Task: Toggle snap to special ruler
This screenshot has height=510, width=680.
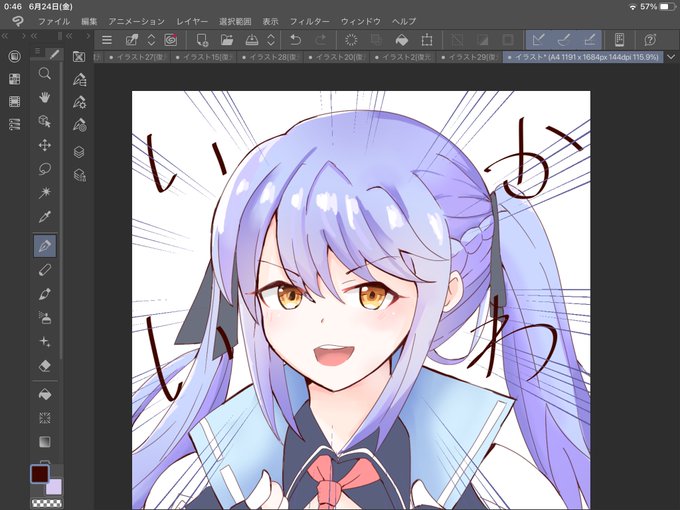Action: pyautogui.click(x=563, y=40)
